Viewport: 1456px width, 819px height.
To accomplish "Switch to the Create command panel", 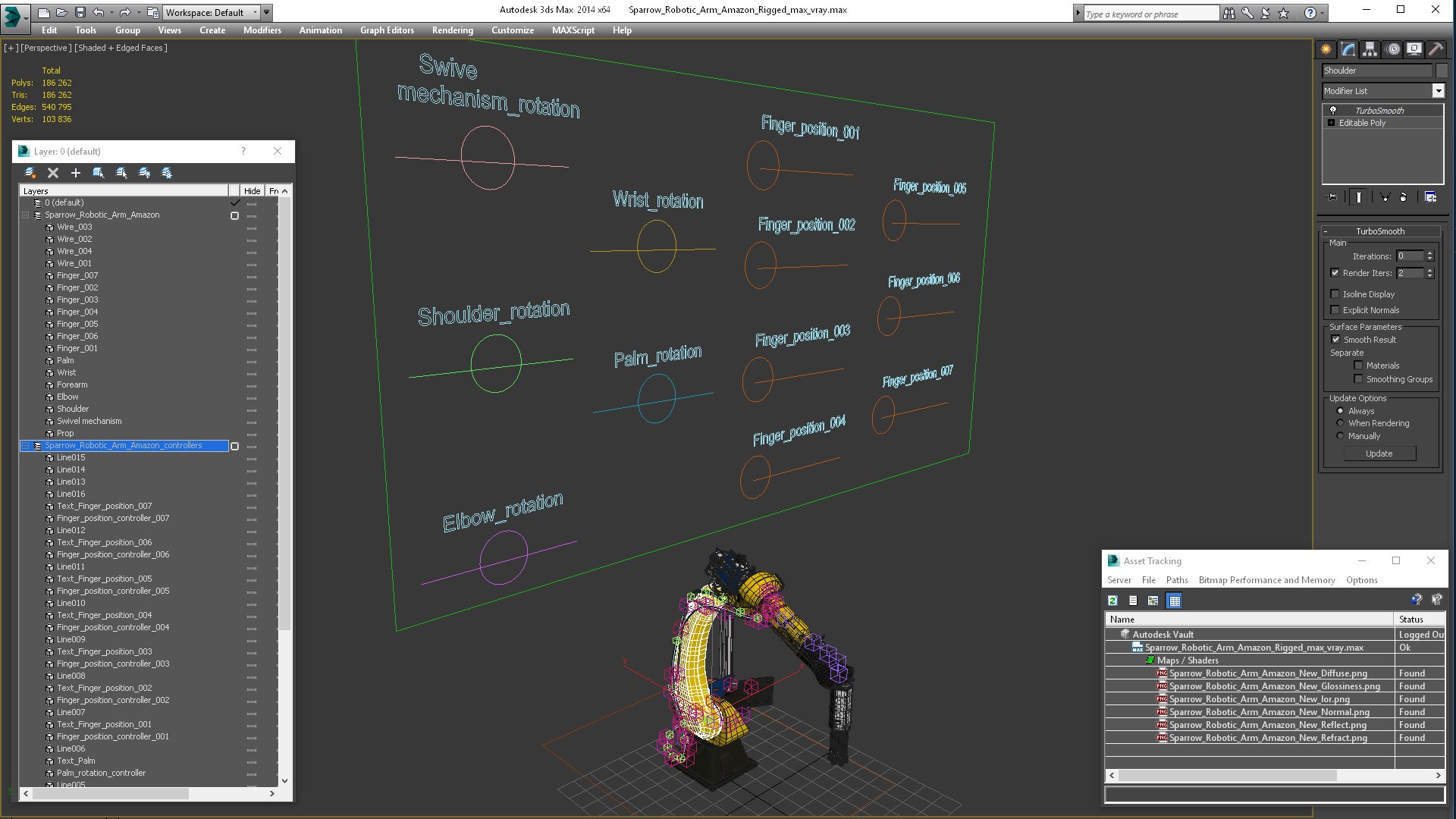I will (x=1326, y=49).
